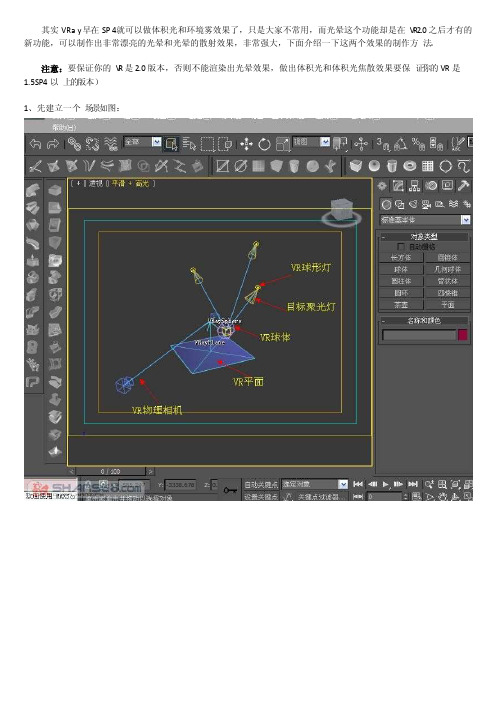This screenshot has width=496, height=702.
Task: Open the Modify panel tab
Action: (398, 186)
